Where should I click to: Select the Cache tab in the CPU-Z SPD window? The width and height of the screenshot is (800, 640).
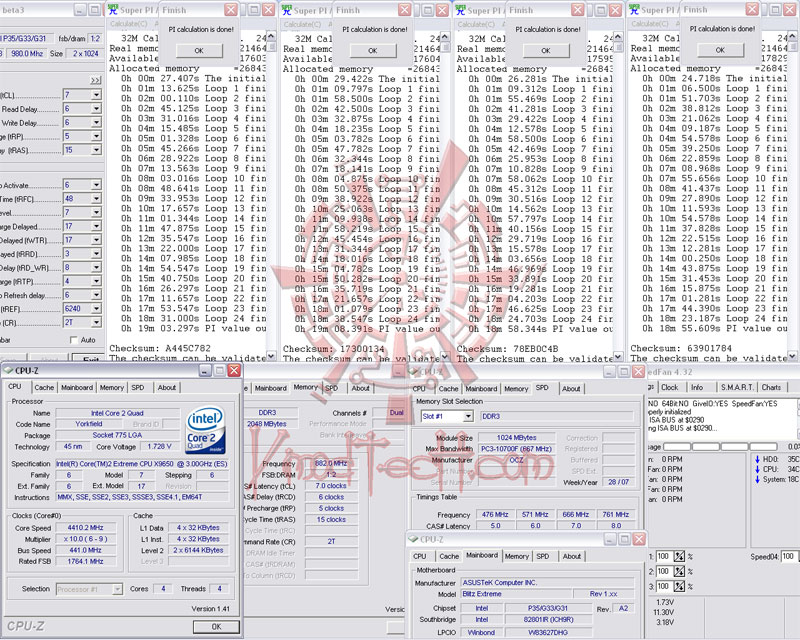pos(448,389)
